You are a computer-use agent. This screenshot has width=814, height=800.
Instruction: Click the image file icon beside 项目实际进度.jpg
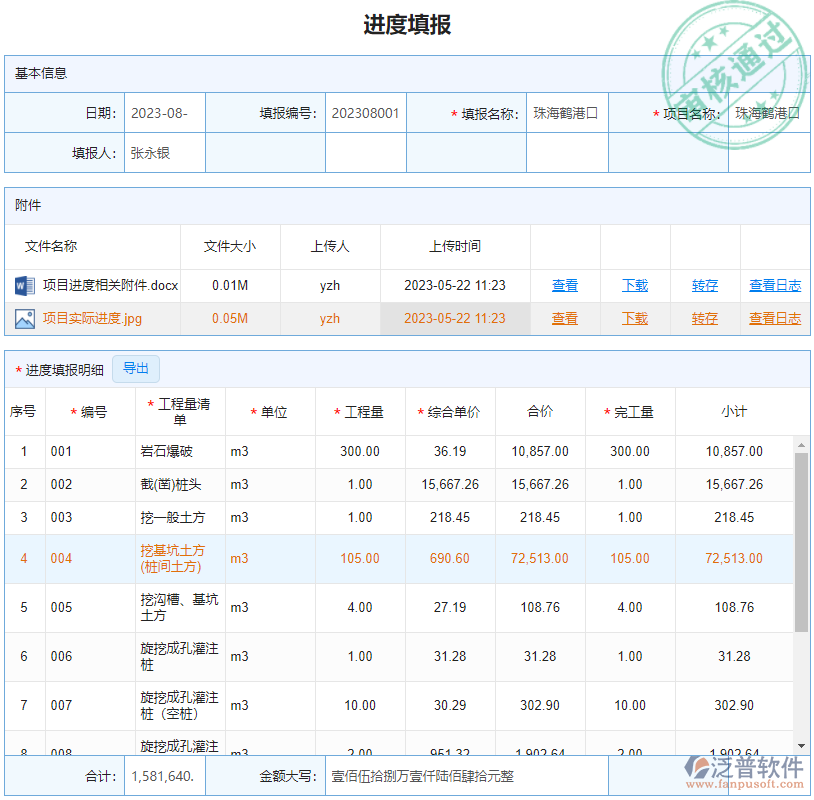coord(24,318)
